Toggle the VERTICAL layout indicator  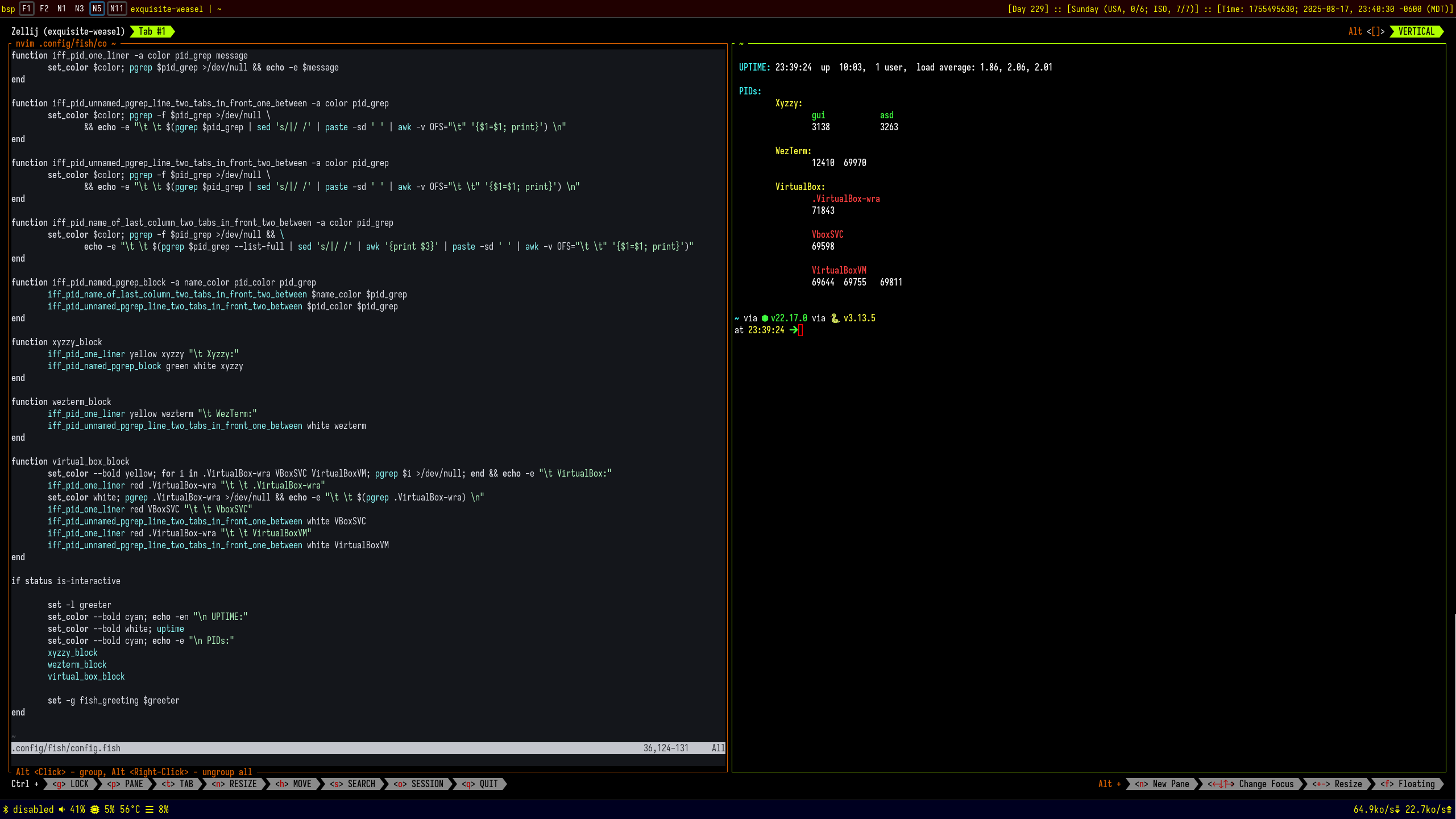(1416, 31)
